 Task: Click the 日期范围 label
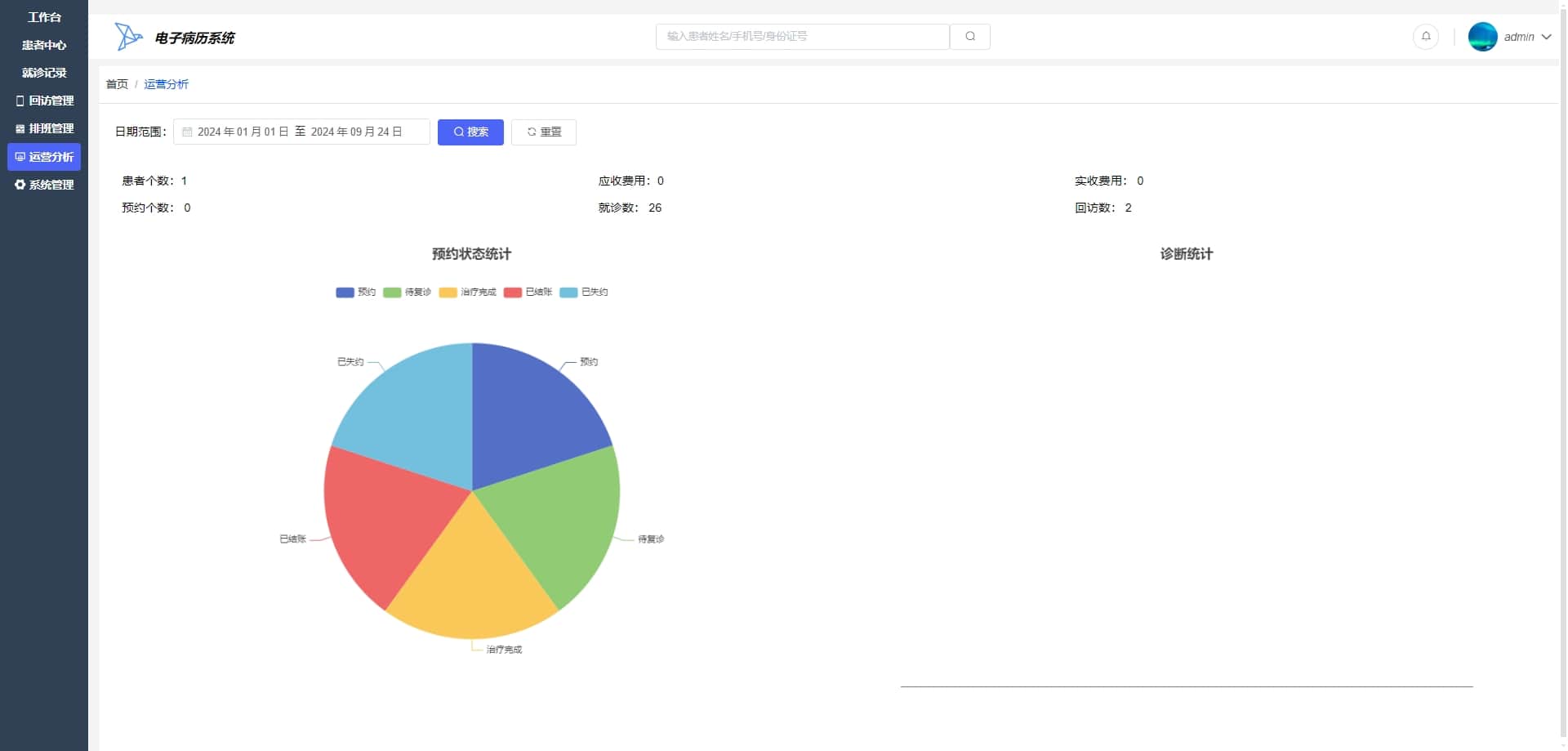tap(140, 132)
